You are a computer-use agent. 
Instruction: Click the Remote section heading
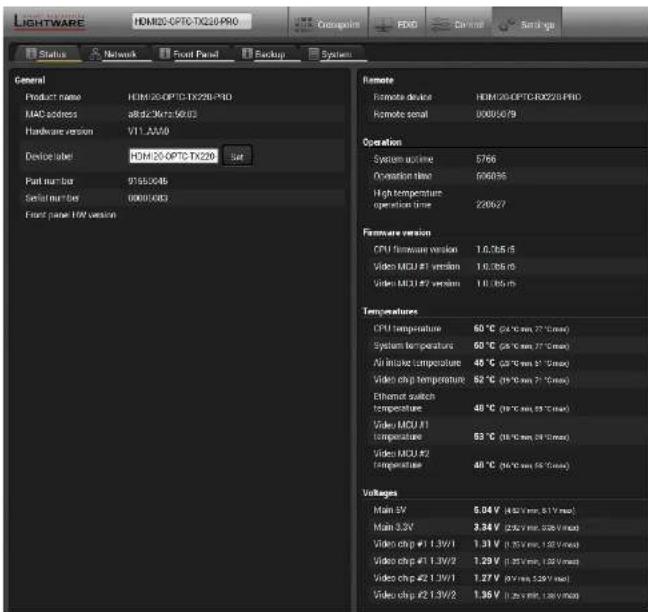pyautogui.click(x=378, y=80)
